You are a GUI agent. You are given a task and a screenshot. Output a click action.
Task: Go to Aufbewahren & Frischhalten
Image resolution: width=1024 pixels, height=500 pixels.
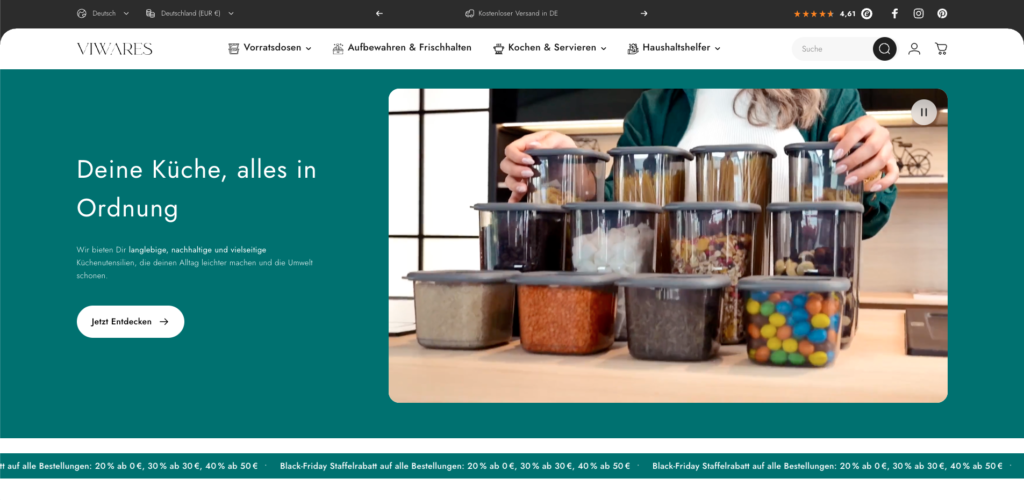pos(402,48)
